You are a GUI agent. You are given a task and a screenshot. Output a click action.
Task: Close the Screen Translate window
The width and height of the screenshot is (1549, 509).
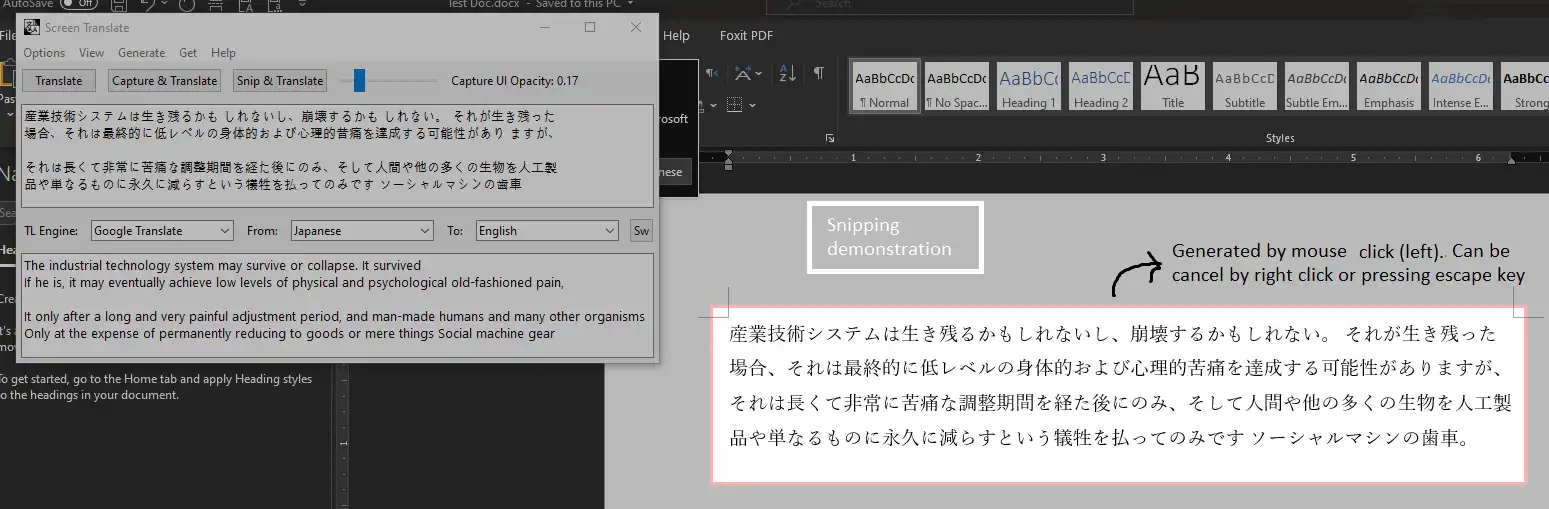coord(636,28)
